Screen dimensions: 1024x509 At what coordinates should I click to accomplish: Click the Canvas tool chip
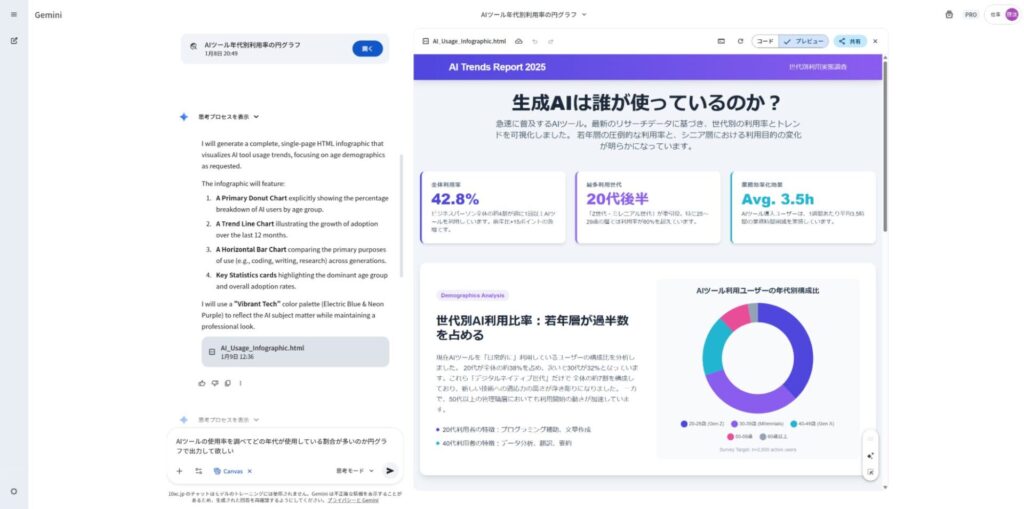coord(228,471)
